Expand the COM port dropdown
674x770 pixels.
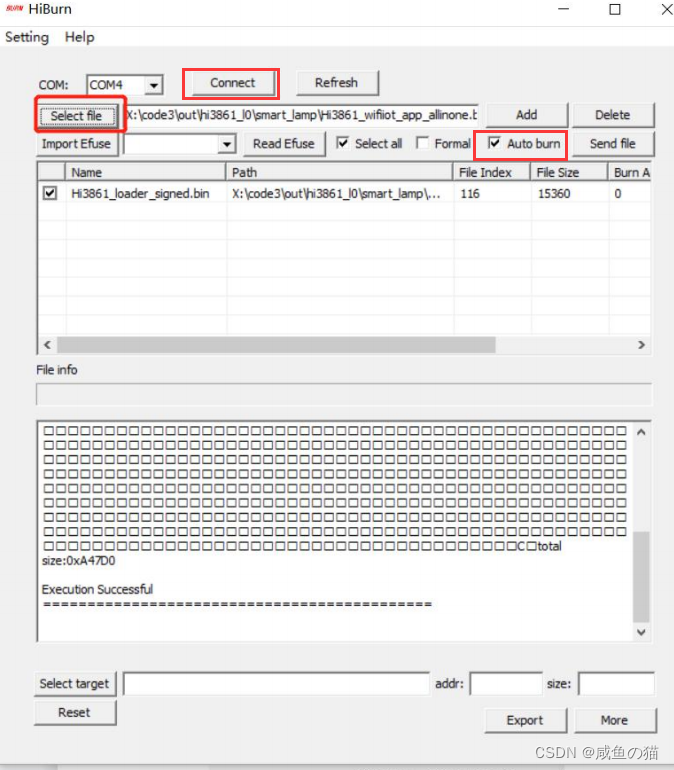click(154, 85)
